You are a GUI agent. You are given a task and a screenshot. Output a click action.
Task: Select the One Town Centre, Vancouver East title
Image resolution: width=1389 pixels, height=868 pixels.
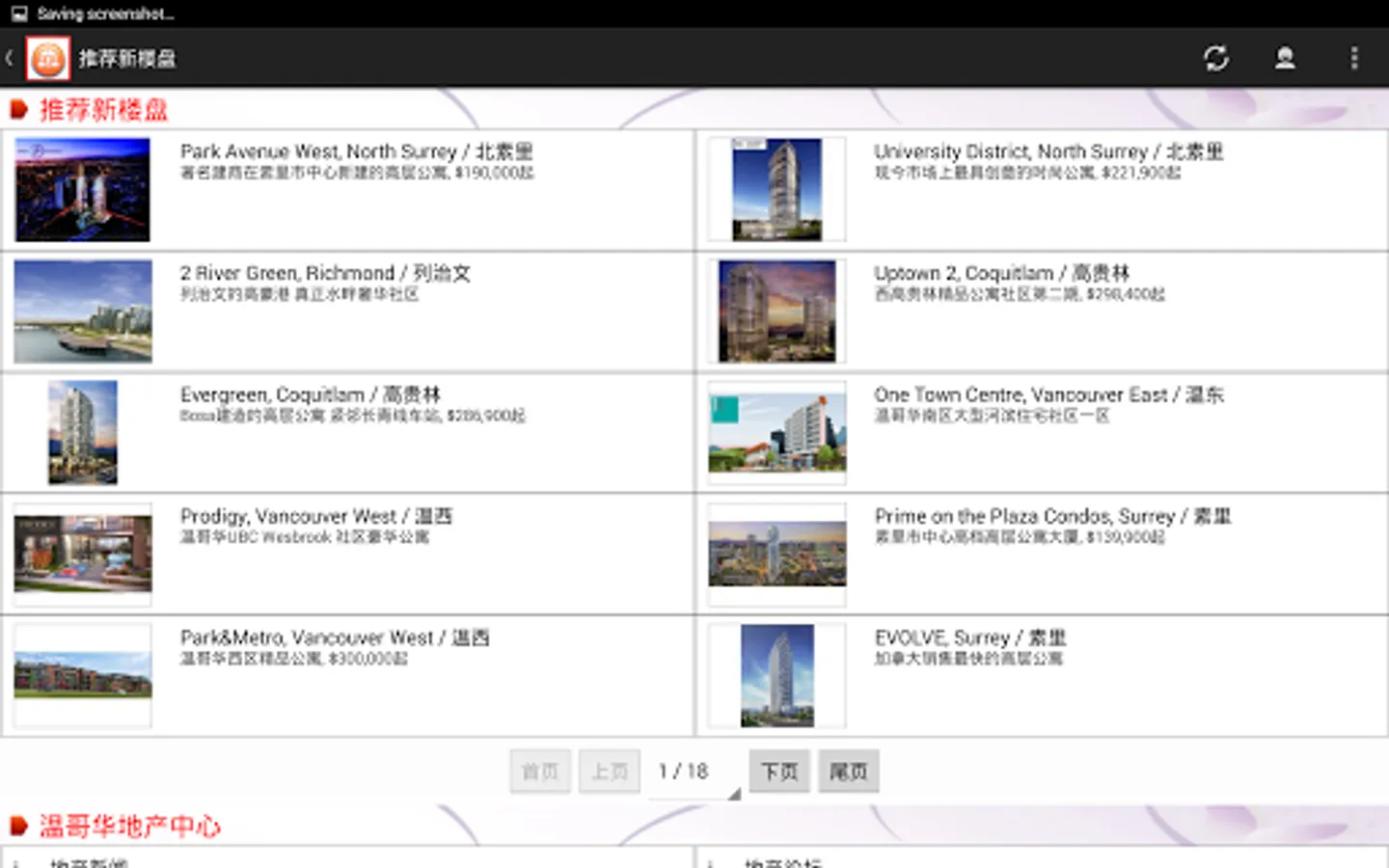pos(1049,394)
